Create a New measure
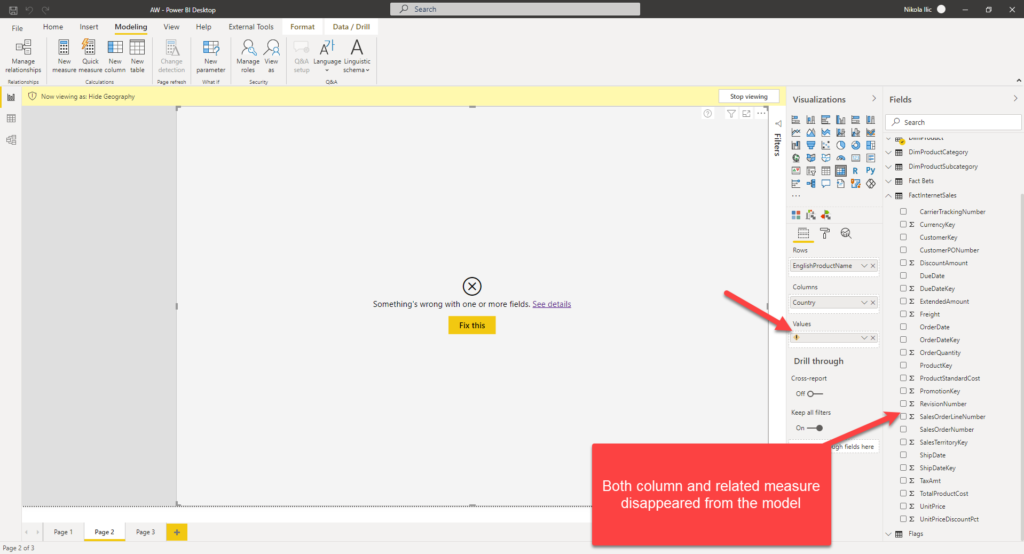This screenshot has height=554, width=1024. pyautogui.click(x=64, y=57)
